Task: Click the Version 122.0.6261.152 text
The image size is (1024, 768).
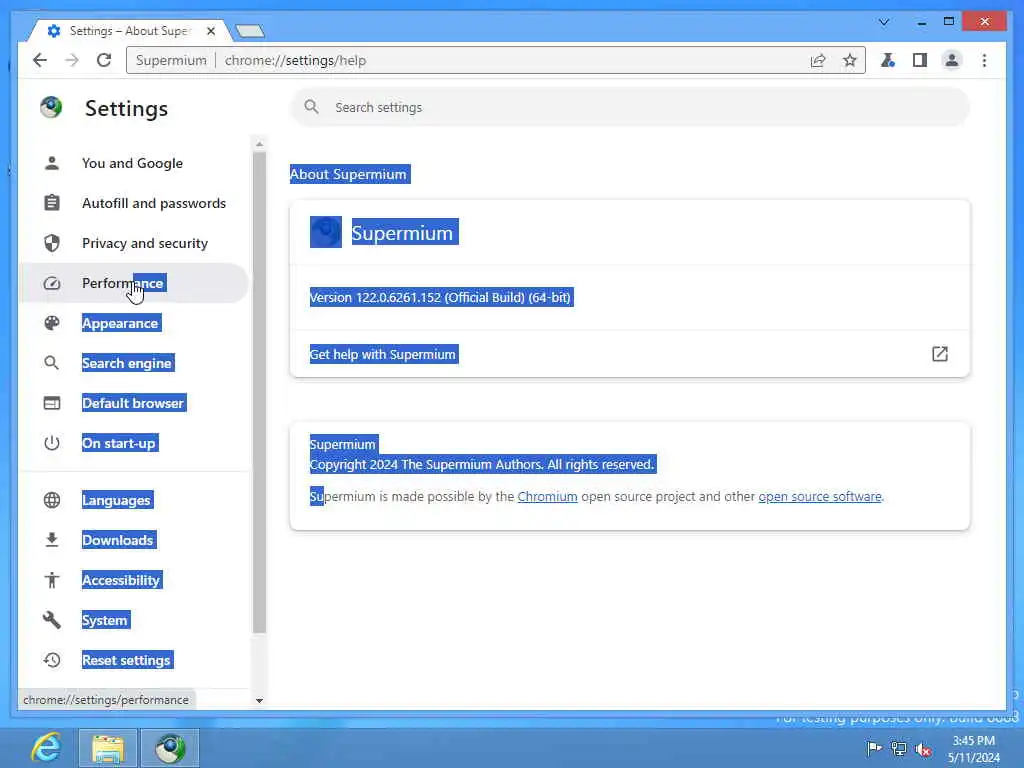Action: click(441, 297)
